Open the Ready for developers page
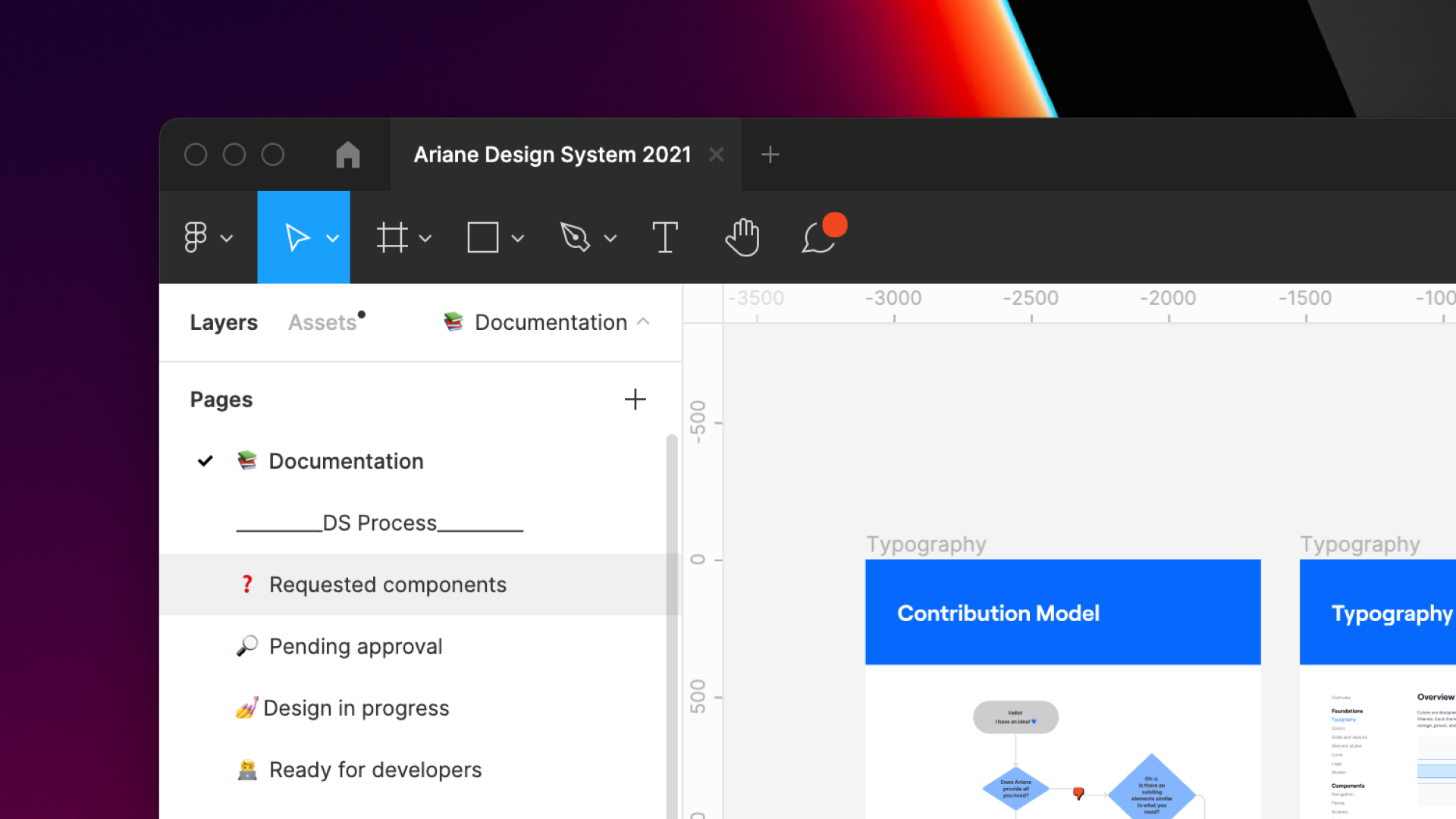The height and width of the screenshot is (819, 1456). pyautogui.click(x=413, y=770)
